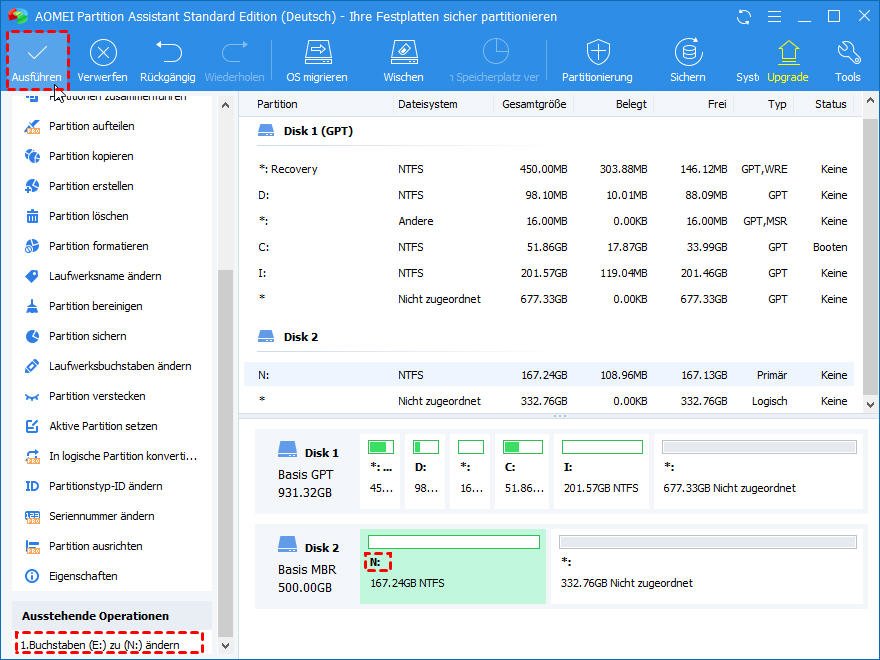Viewport: 880px width, 660px height.
Task: Click the Rückgängig undo arrow
Action: (x=168, y=53)
